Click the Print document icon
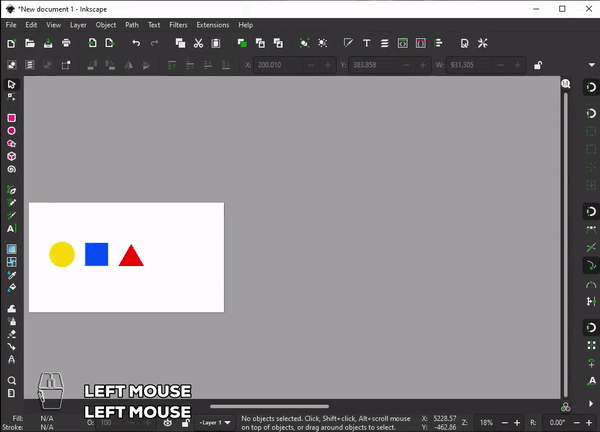The image size is (600, 432). [x=66, y=43]
